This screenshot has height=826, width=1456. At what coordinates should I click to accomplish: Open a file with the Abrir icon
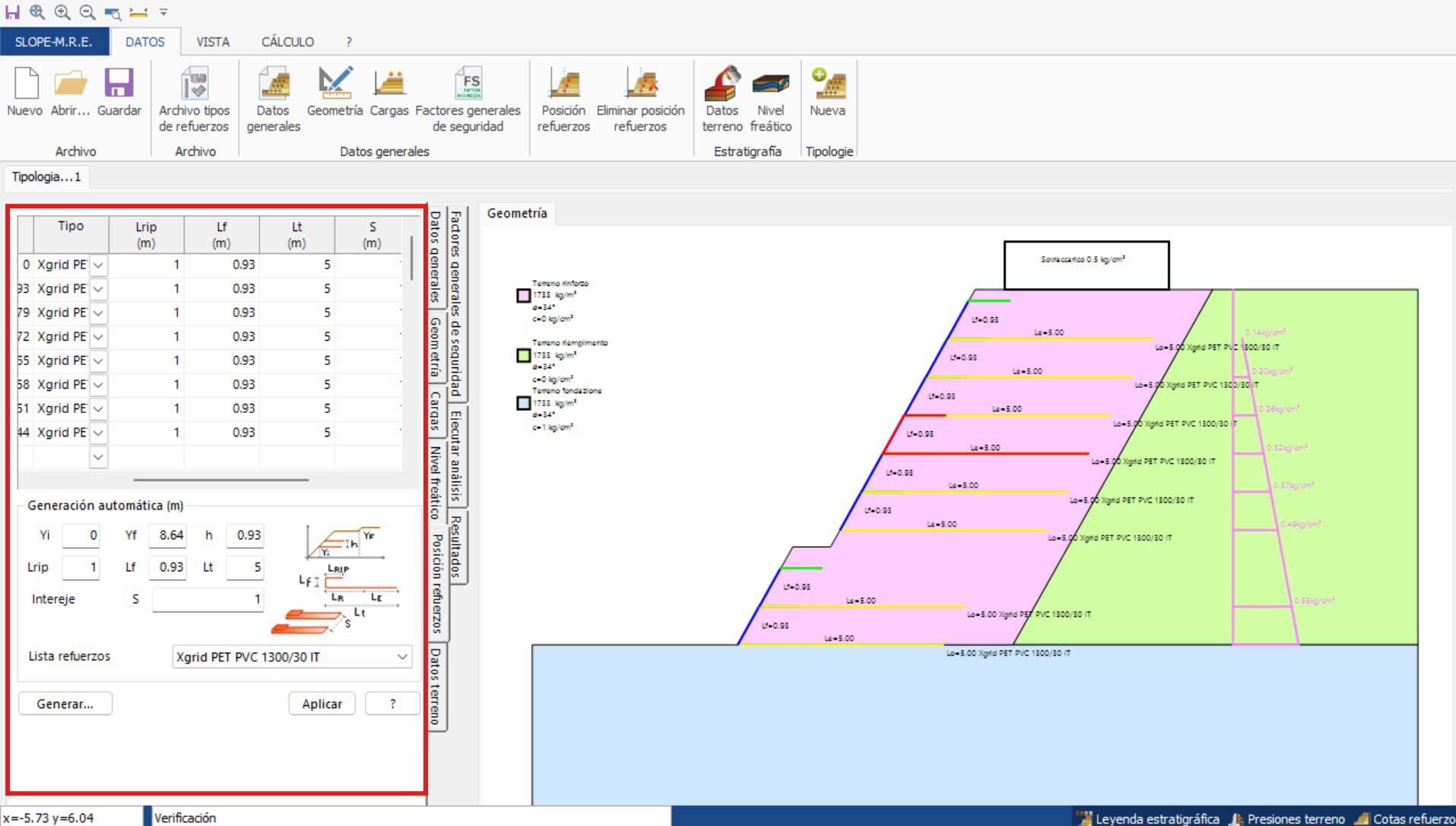[x=70, y=84]
